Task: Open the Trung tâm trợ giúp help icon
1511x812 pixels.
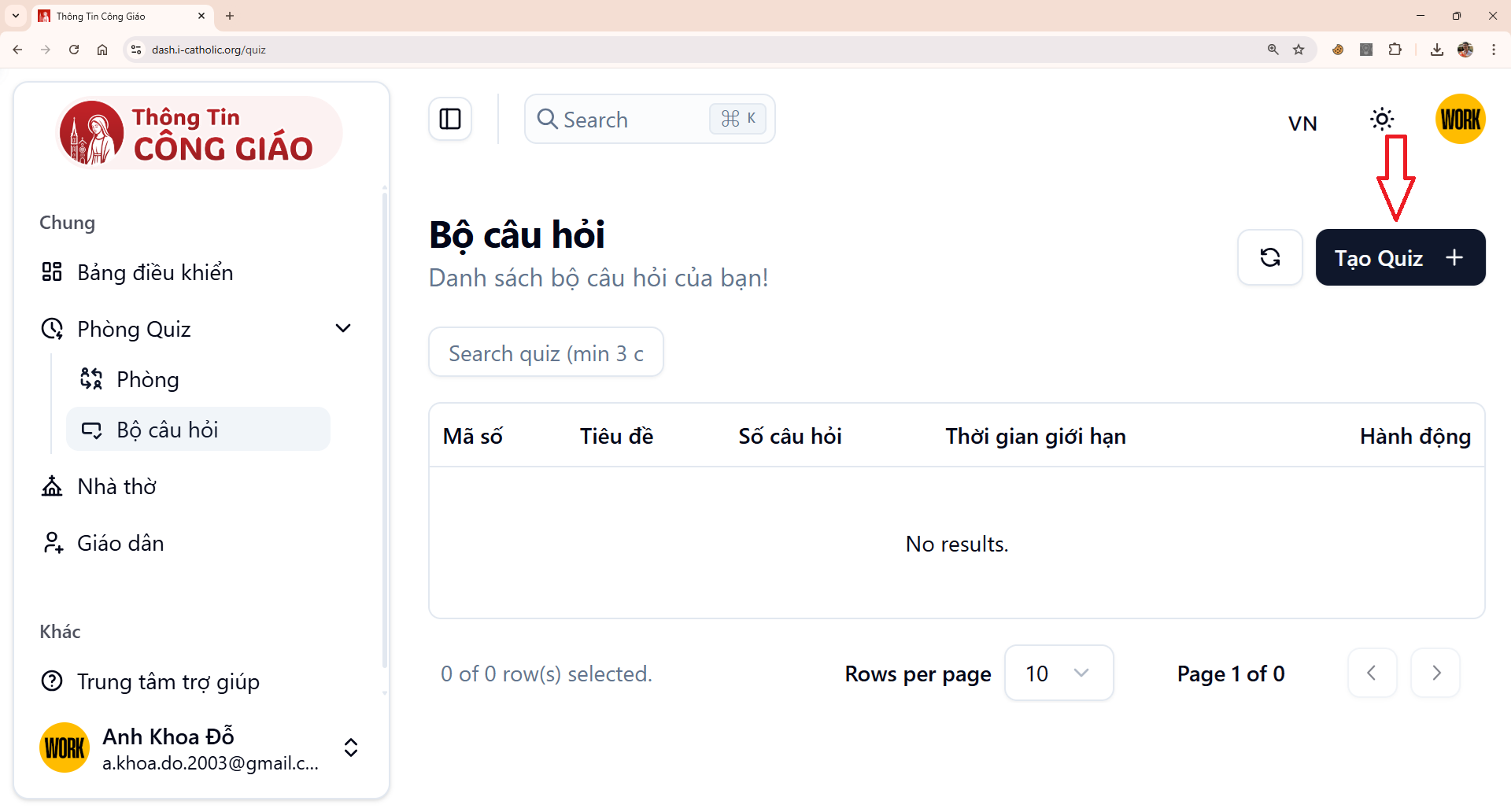Action: [52, 681]
